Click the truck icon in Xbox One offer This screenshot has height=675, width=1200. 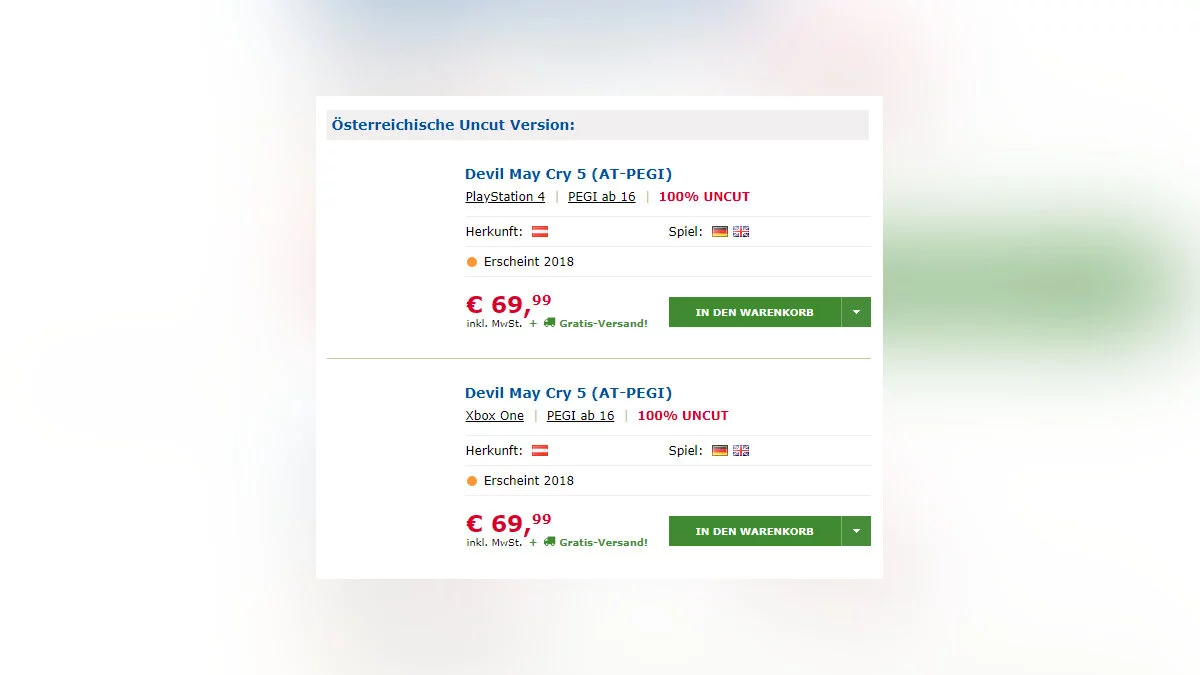pos(549,542)
